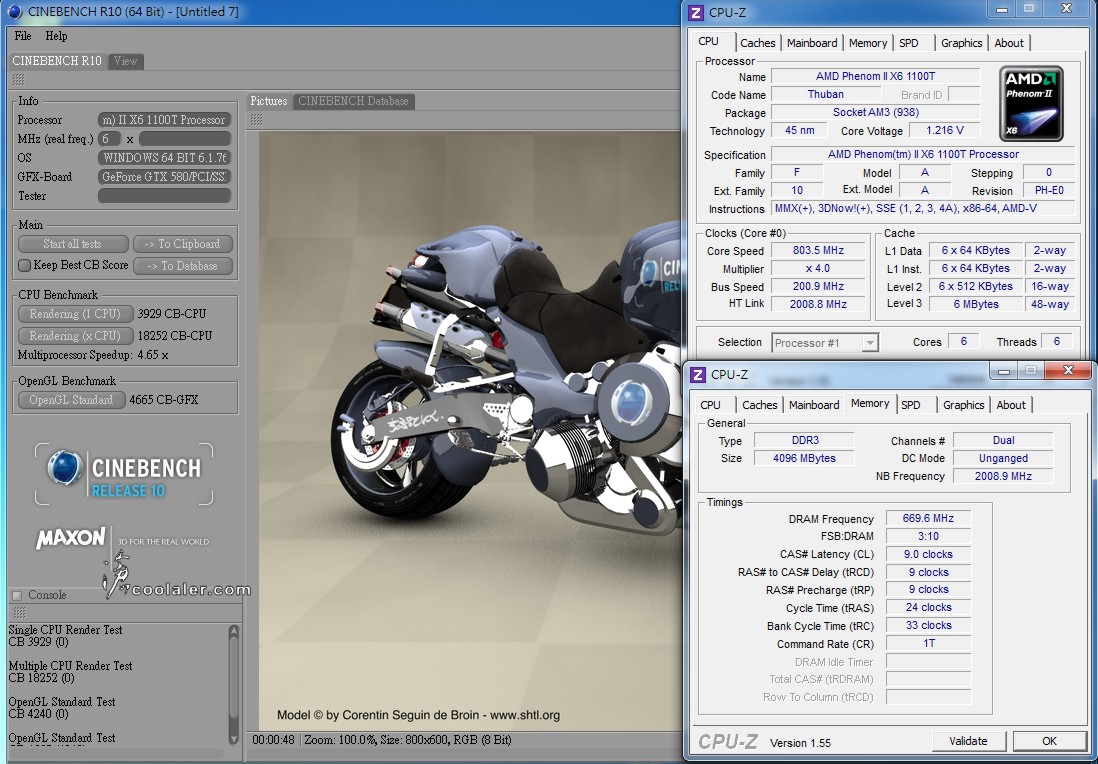Click the Core Speed value '803.5 MHz'
Screen dimensions: 1098x764
(x=818, y=250)
